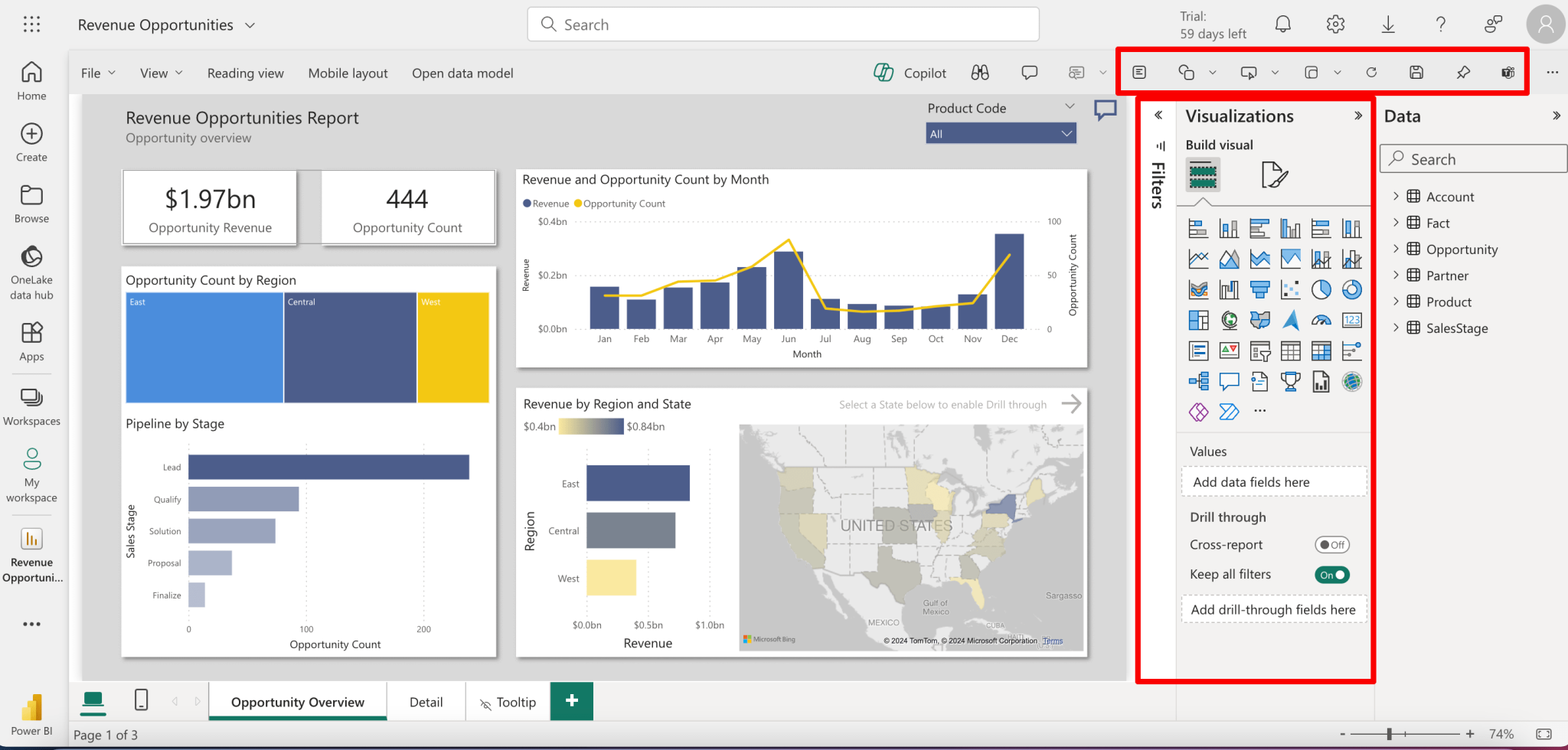Switch to mobile preview at bottom left
This screenshot has height=750, width=1568.
141,700
